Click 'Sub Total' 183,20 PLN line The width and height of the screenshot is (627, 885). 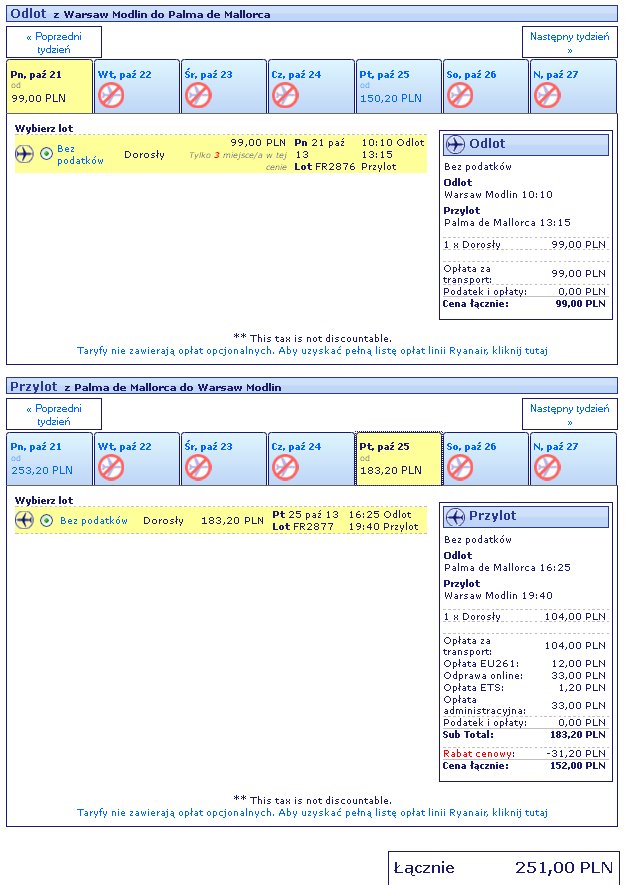tap(524, 735)
